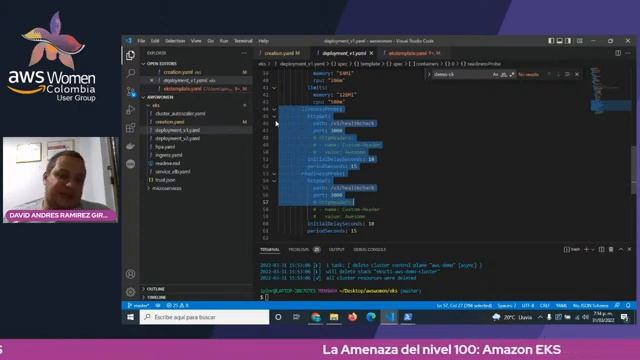The width and height of the screenshot is (640, 360).
Task: Open the Extensions view
Action: [x=131, y=128]
